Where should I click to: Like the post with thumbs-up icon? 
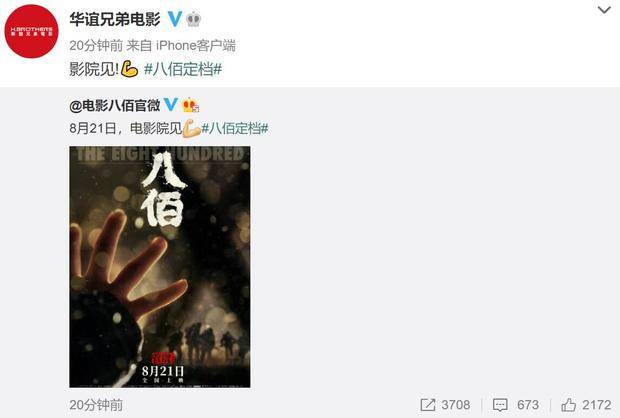[569, 405]
